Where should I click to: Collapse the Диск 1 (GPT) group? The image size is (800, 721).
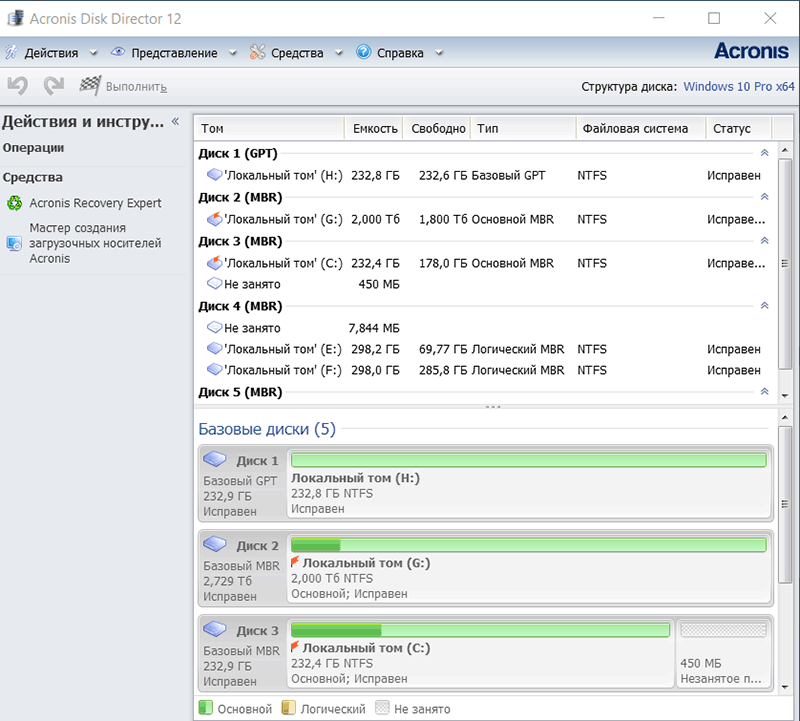pos(764,153)
